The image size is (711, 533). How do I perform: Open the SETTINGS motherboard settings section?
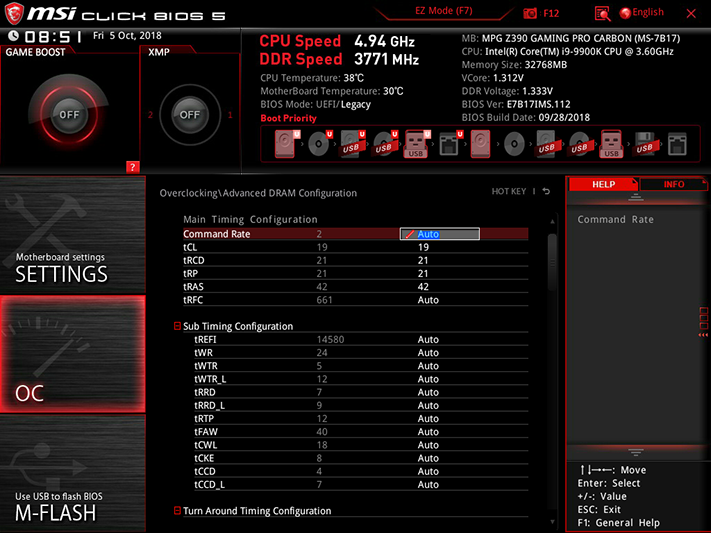click(73, 235)
